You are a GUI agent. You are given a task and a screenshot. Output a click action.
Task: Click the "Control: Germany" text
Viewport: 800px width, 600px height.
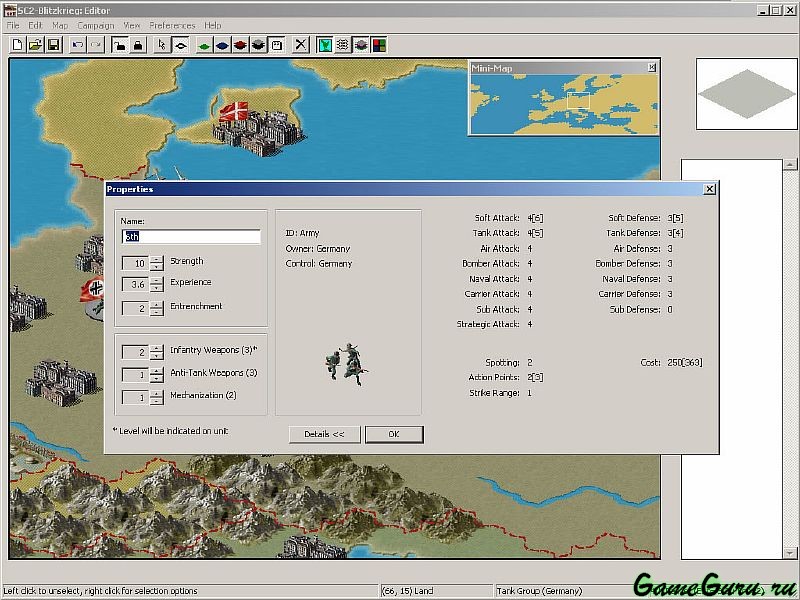[x=319, y=264]
